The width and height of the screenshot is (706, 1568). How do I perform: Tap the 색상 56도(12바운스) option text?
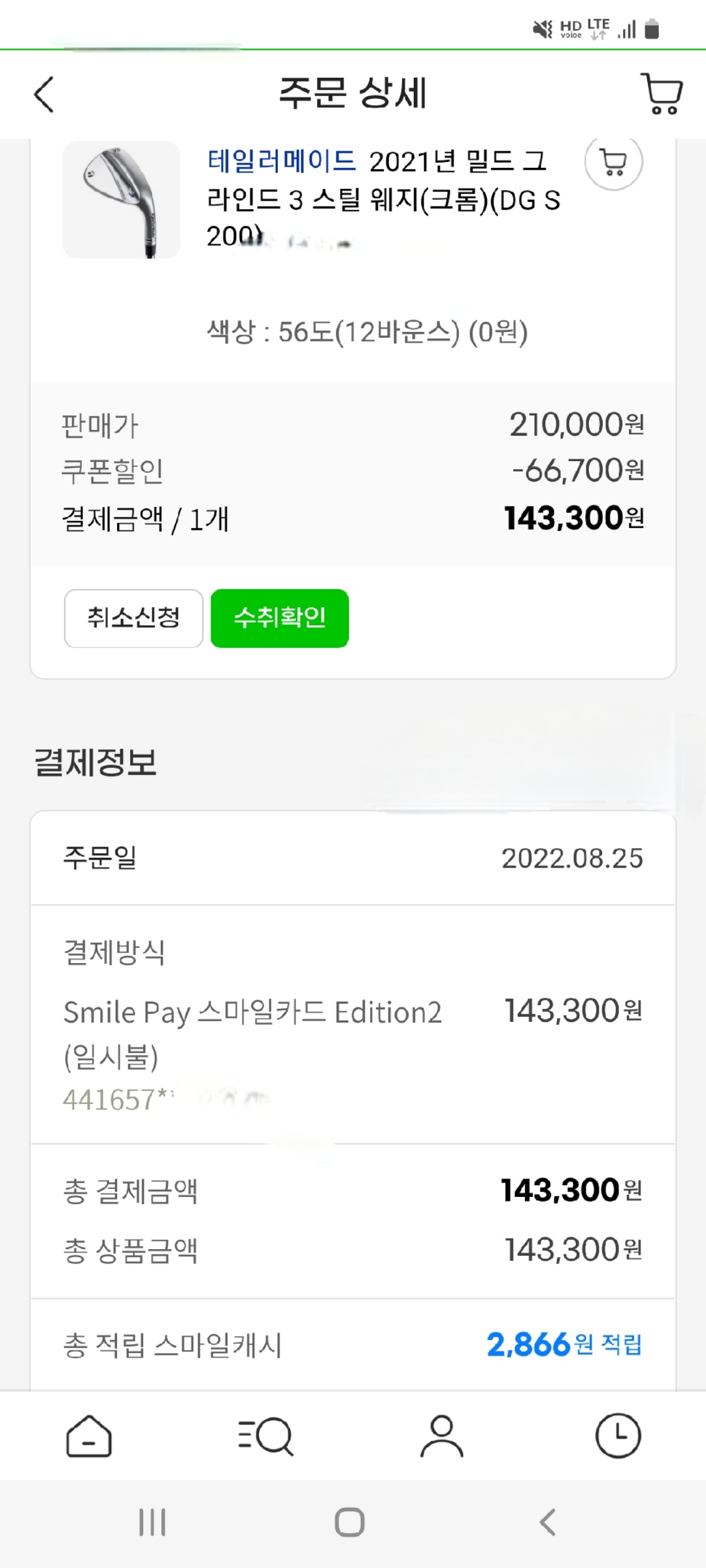coord(367,332)
